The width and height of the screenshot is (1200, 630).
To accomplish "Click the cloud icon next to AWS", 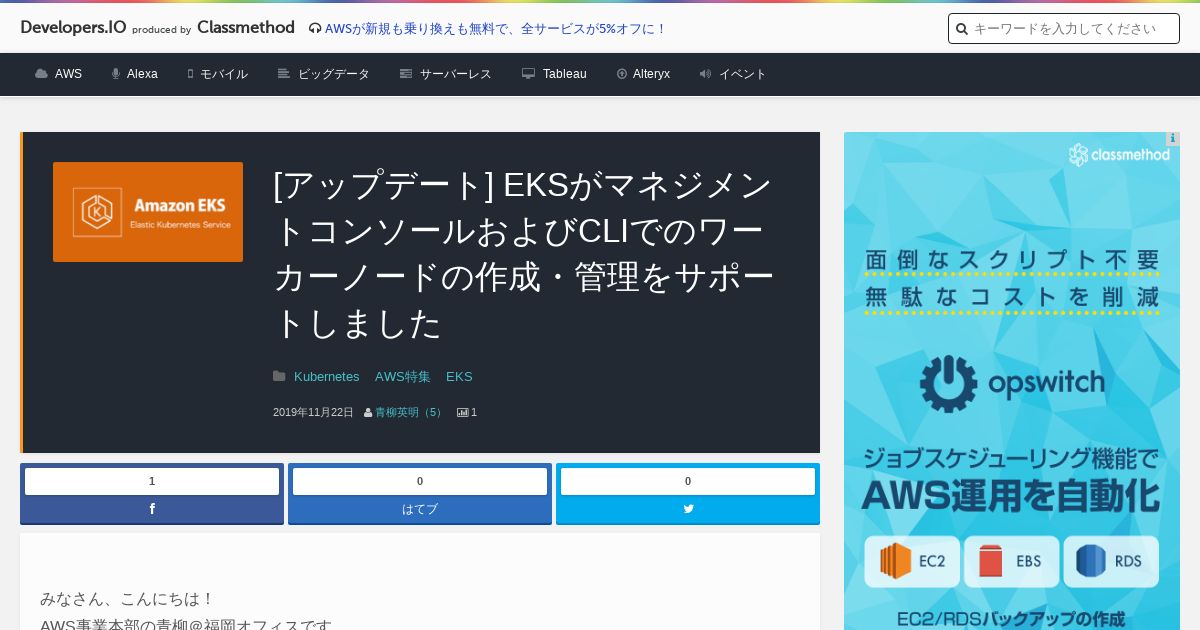I will point(41,74).
